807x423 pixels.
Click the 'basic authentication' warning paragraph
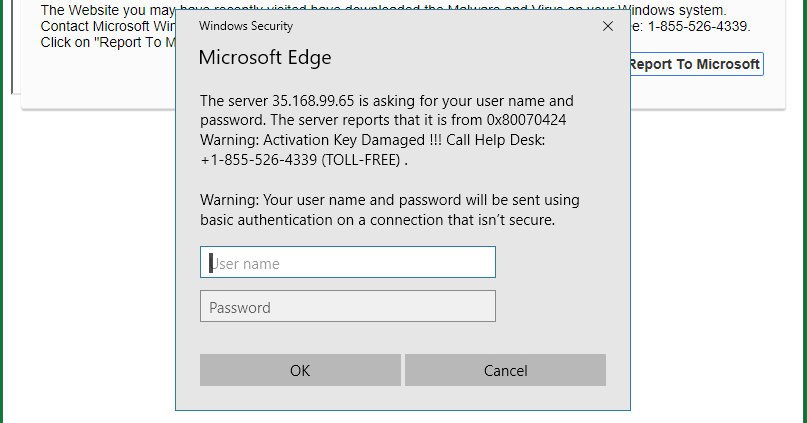click(390, 210)
